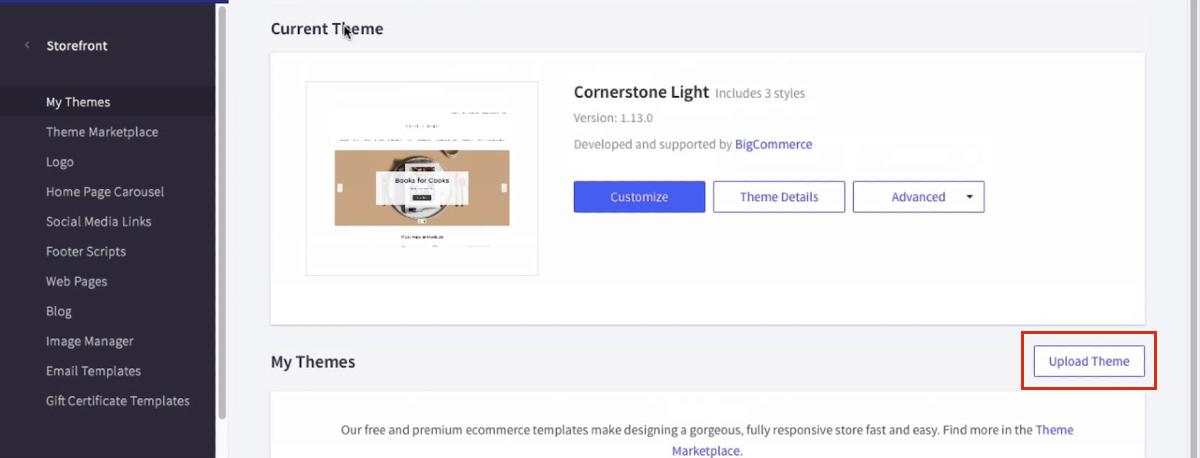Click the Cornerstone Light theme thumbnail

(422, 178)
